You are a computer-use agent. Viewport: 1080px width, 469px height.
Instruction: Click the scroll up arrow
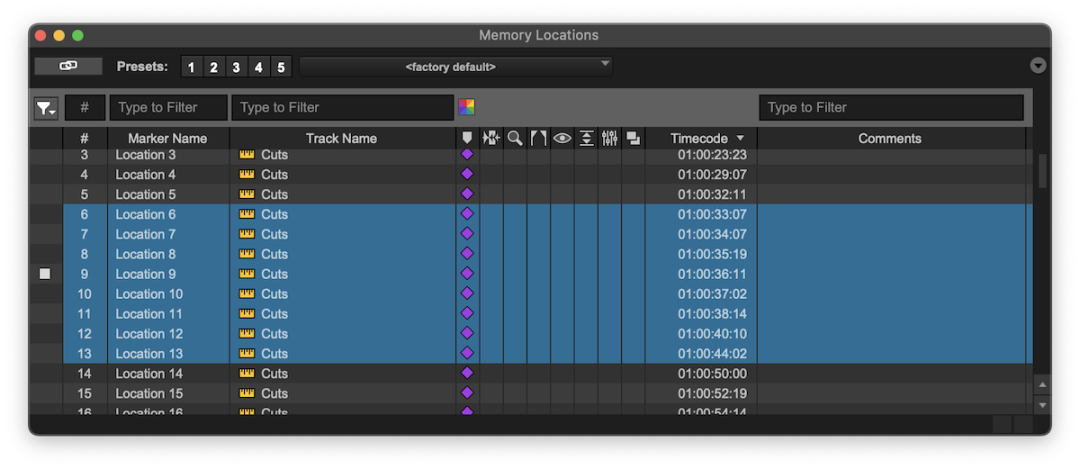pos(1043,385)
